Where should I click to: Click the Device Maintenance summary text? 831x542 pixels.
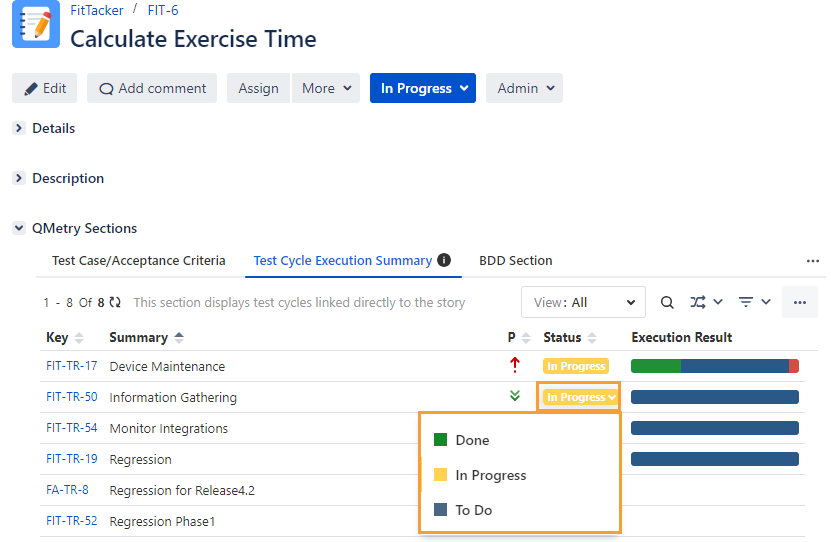click(167, 367)
